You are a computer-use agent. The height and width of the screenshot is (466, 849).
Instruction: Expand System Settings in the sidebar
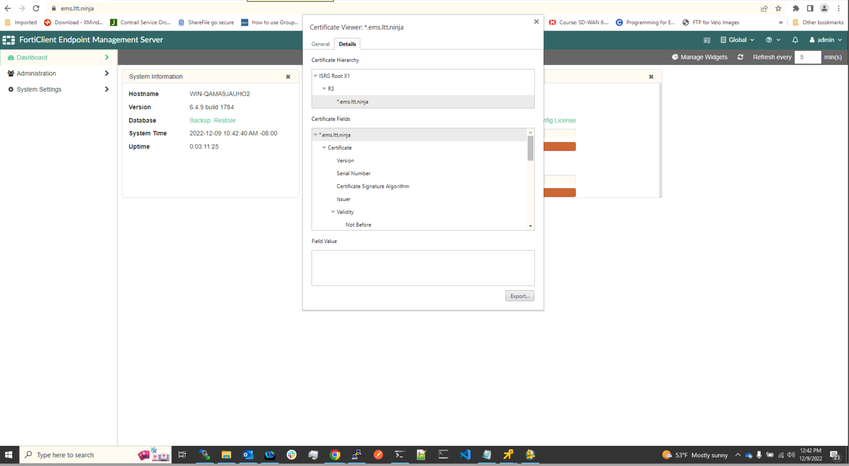point(39,89)
